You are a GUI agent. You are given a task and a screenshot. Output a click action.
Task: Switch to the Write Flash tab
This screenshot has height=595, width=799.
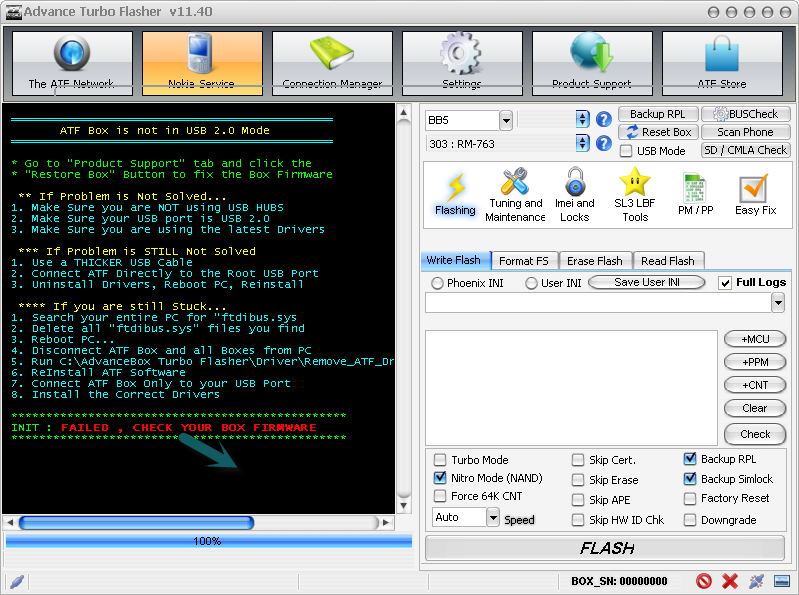(x=455, y=260)
